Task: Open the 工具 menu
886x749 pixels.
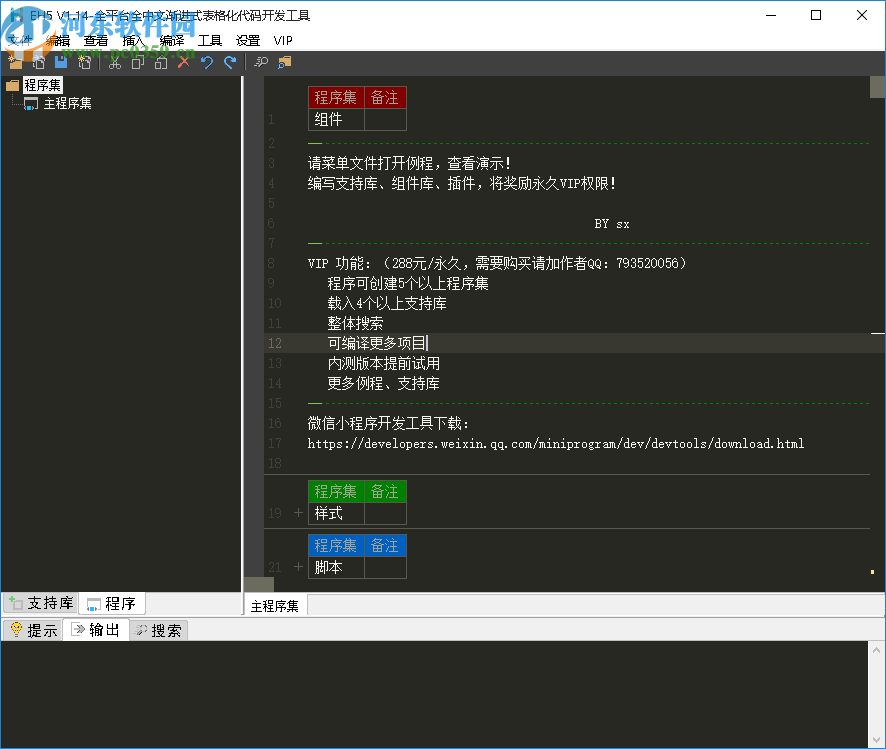Action: click(x=210, y=40)
